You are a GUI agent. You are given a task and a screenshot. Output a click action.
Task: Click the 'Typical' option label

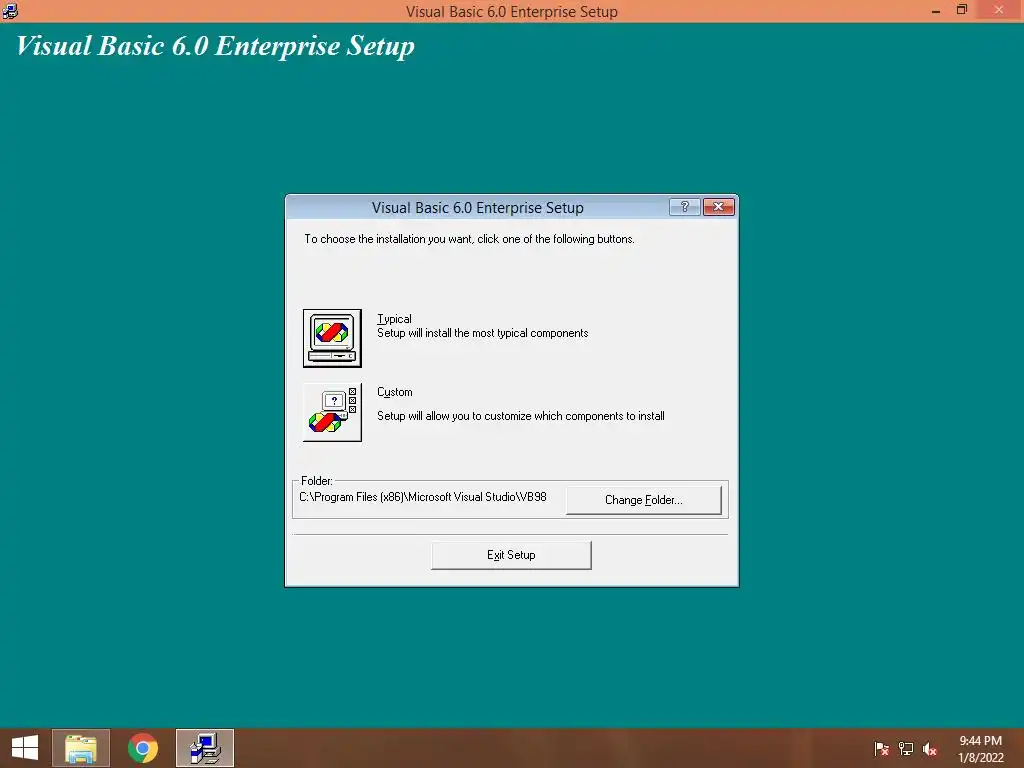pos(394,319)
